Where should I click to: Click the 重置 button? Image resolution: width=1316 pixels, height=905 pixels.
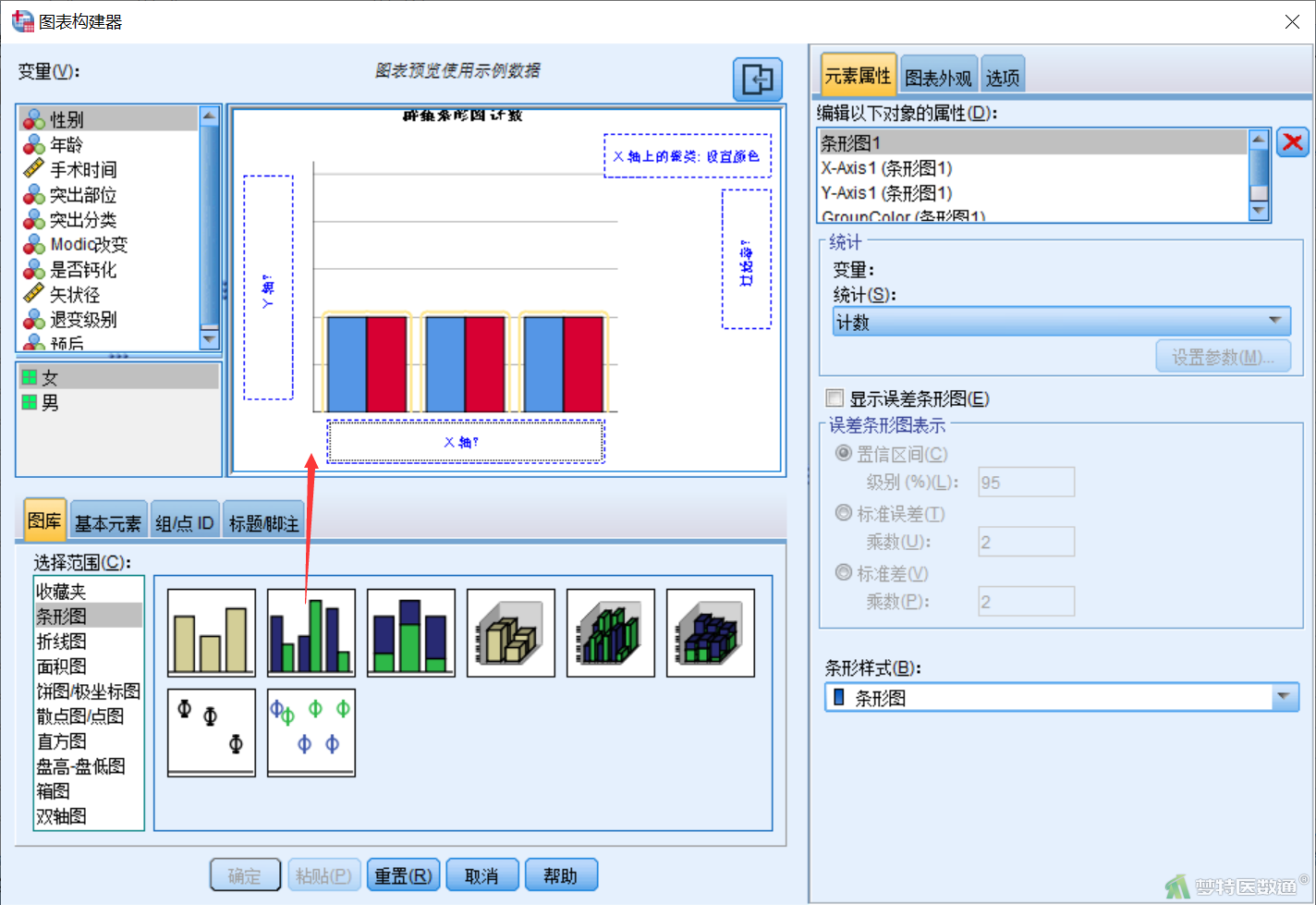[x=403, y=875]
